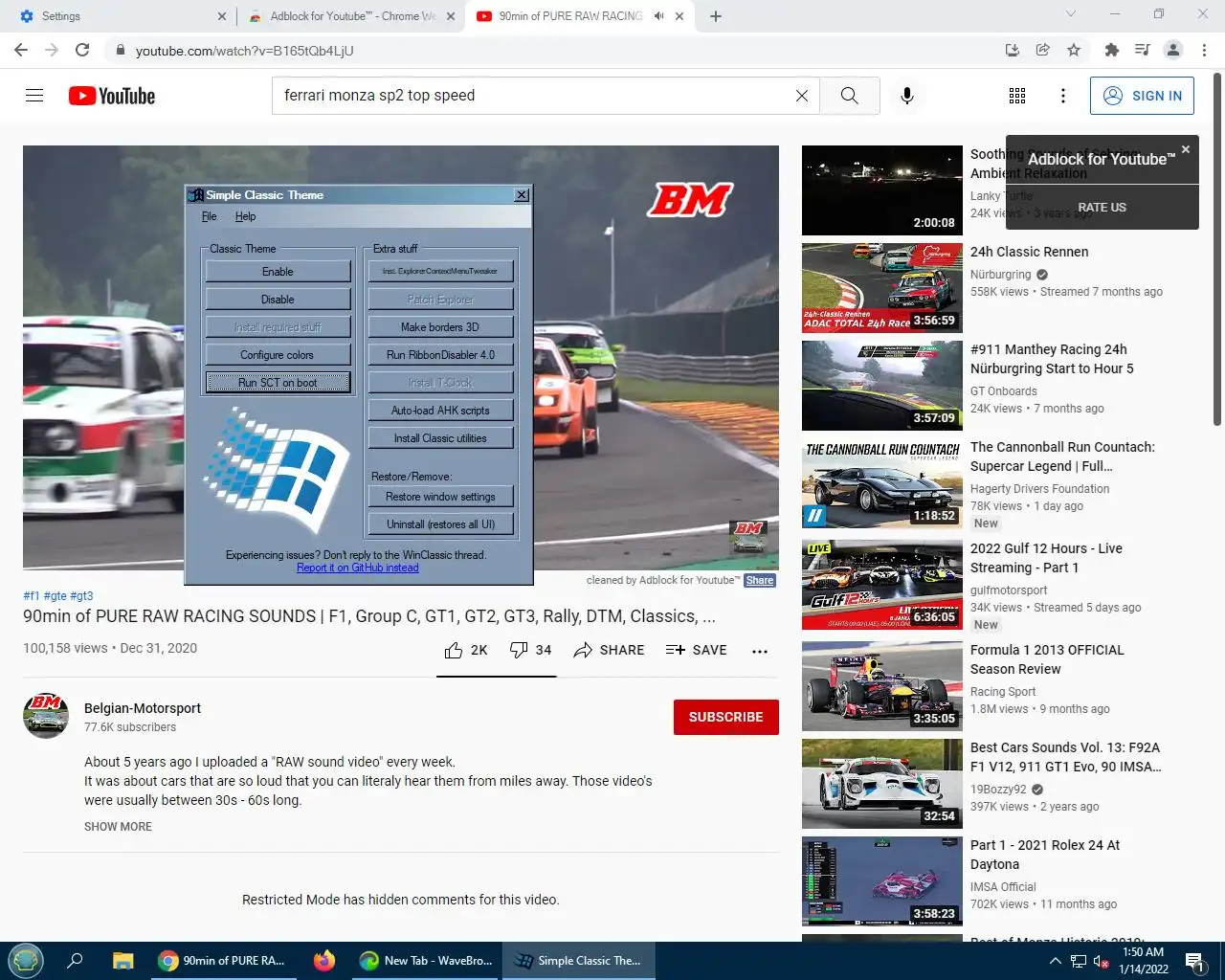Show hidden tray icons chevron
The width and height of the screenshot is (1225, 980).
pyautogui.click(x=1055, y=961)
